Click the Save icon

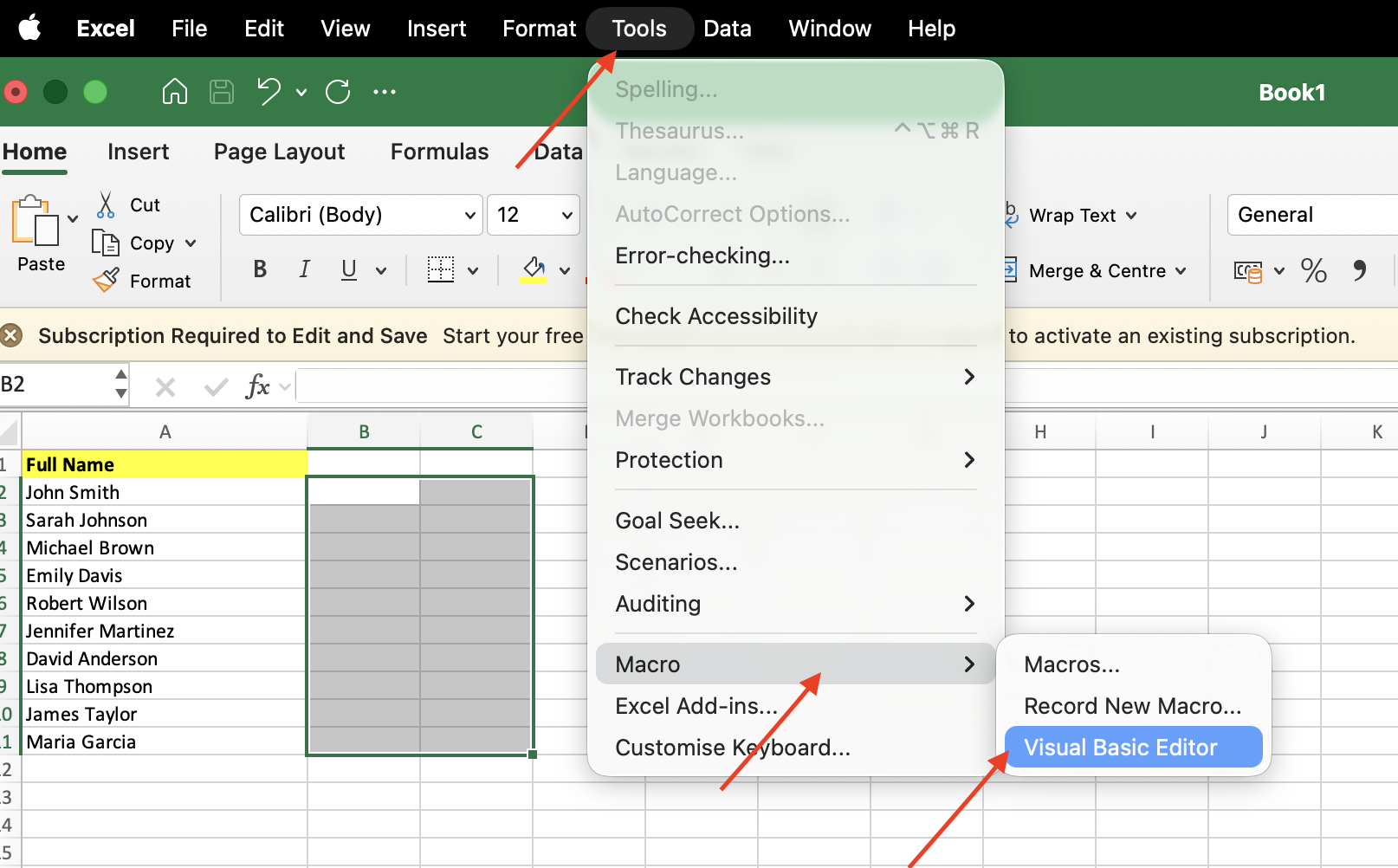pos(221,91)
